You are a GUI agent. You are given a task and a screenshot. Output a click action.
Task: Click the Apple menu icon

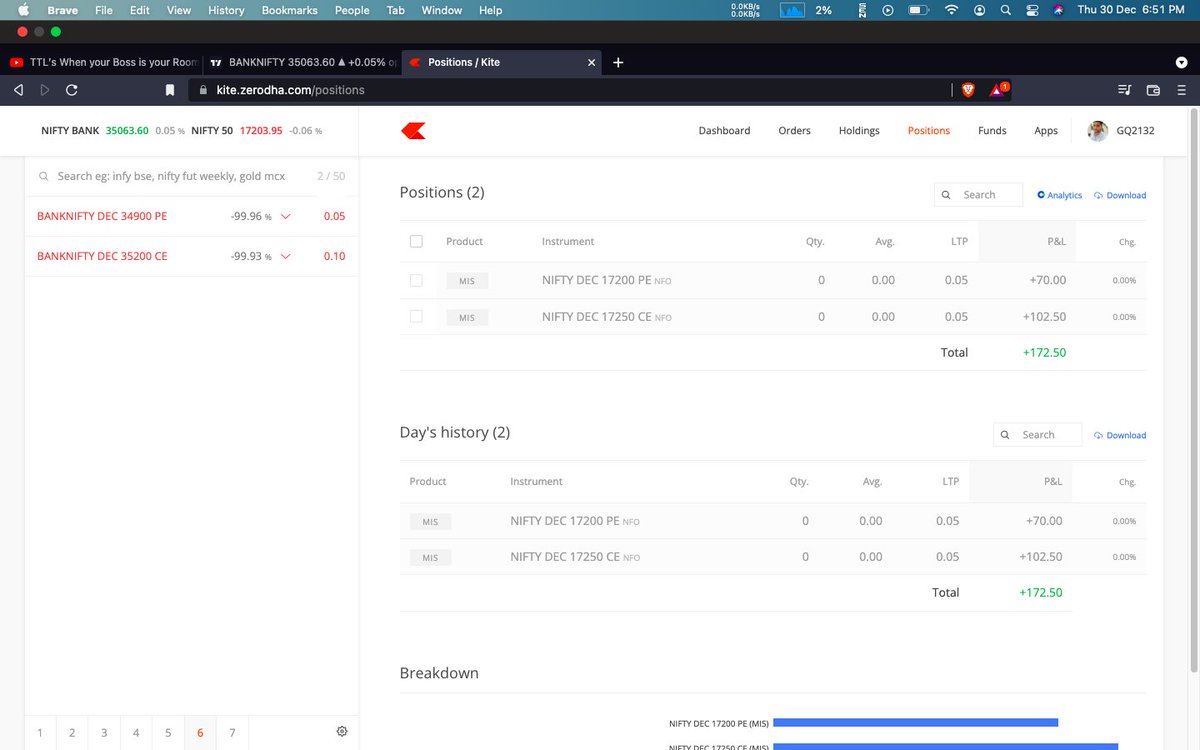coord(24,10)
